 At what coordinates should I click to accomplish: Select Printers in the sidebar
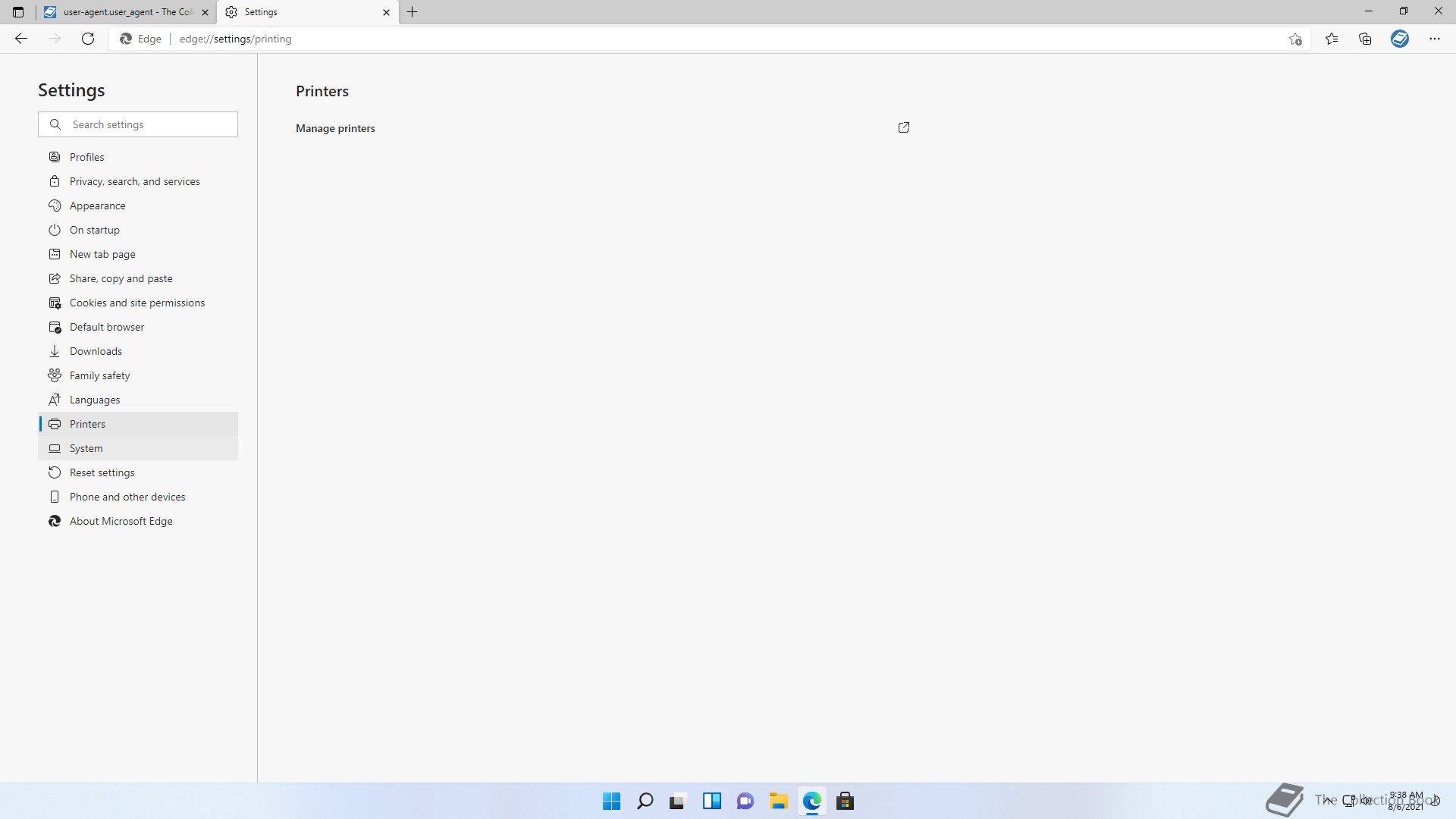point(138,424)
